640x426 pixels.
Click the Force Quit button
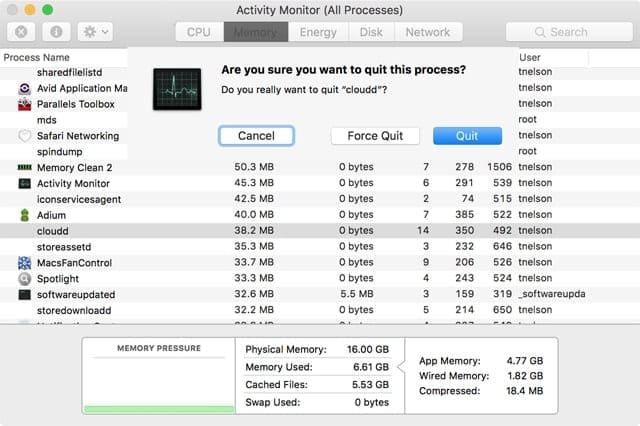click(375, 136)
